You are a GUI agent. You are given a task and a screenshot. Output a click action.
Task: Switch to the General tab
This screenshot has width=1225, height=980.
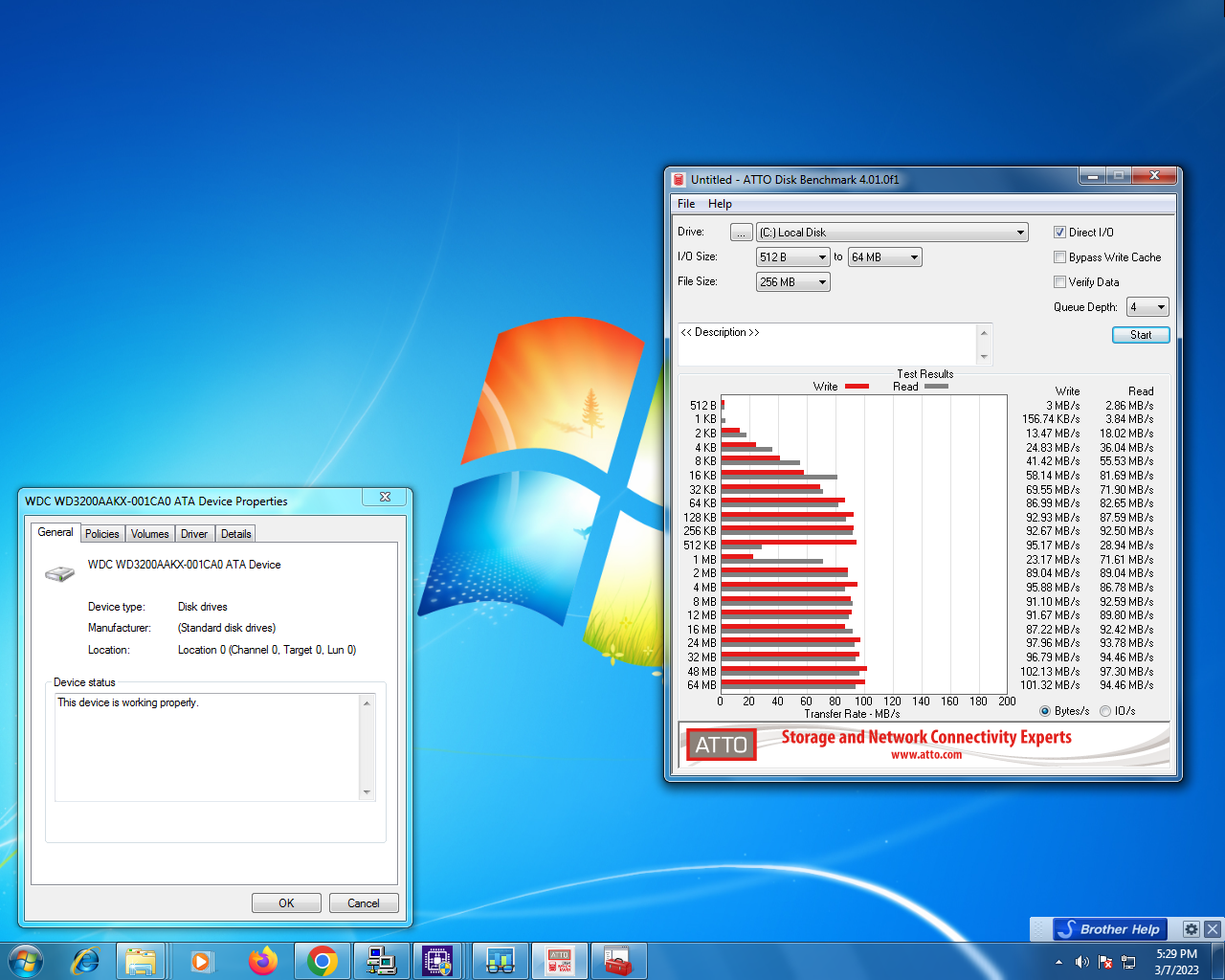click(x=56, y=532)
